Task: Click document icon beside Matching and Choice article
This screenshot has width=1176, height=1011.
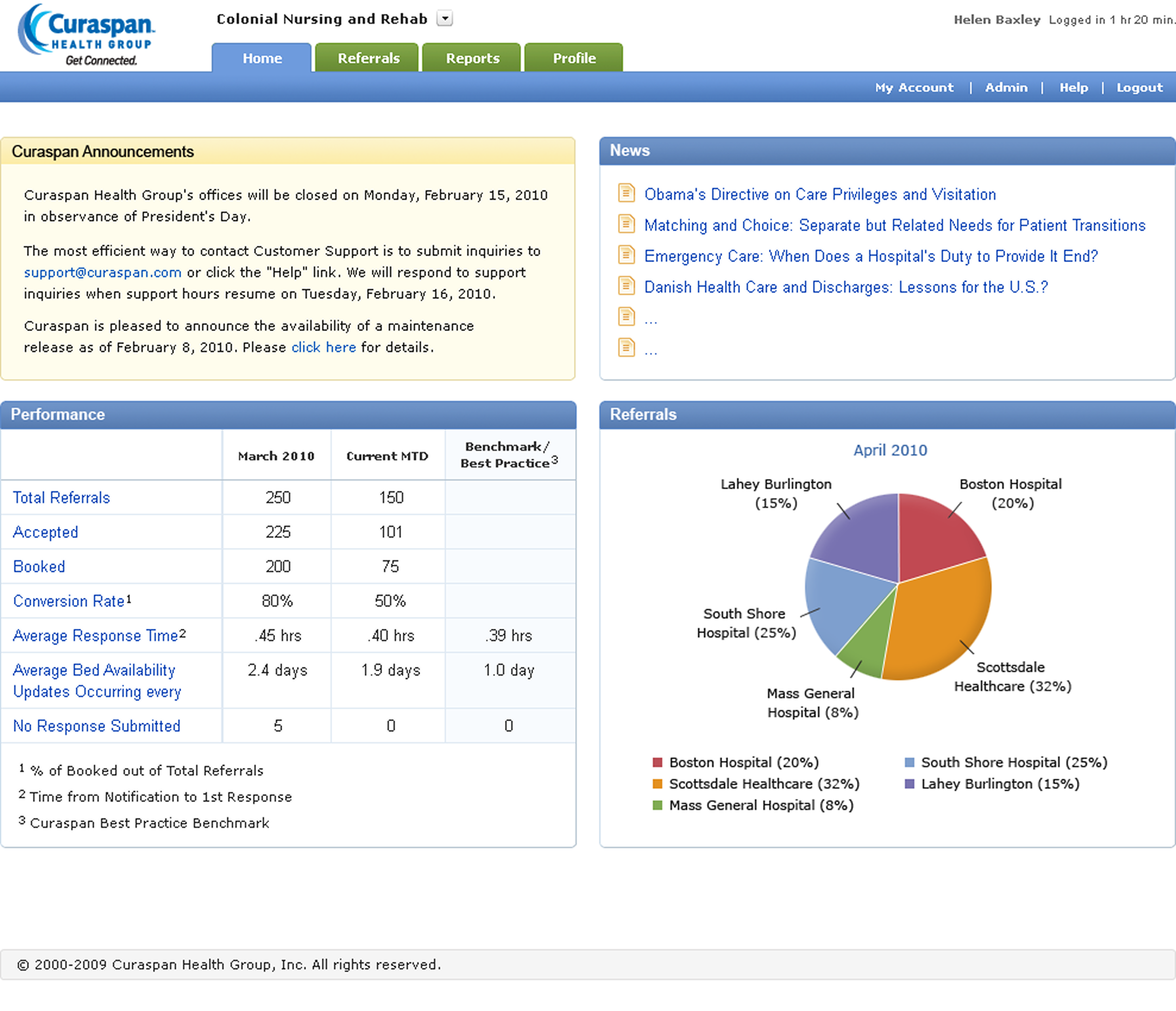Action: (626, 224)
